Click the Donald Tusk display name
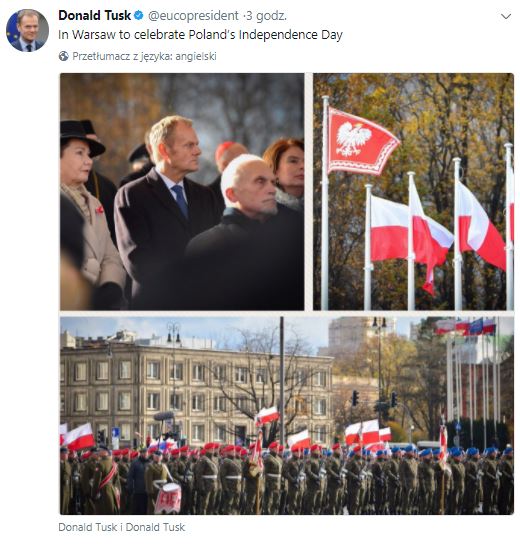 pyautogui.click(x=95, y=15)
